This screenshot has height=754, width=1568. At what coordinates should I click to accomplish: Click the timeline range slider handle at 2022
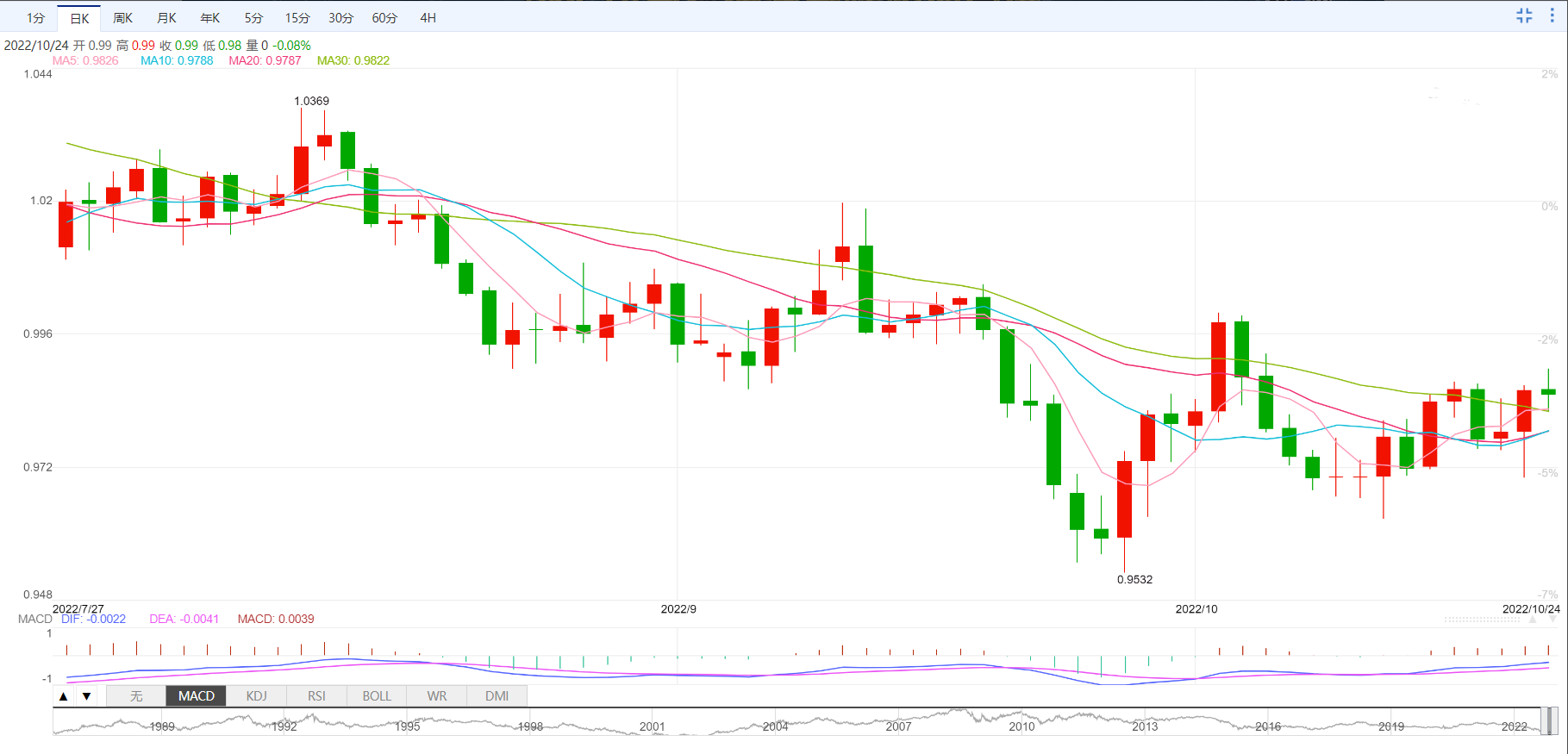point(1550,720)
